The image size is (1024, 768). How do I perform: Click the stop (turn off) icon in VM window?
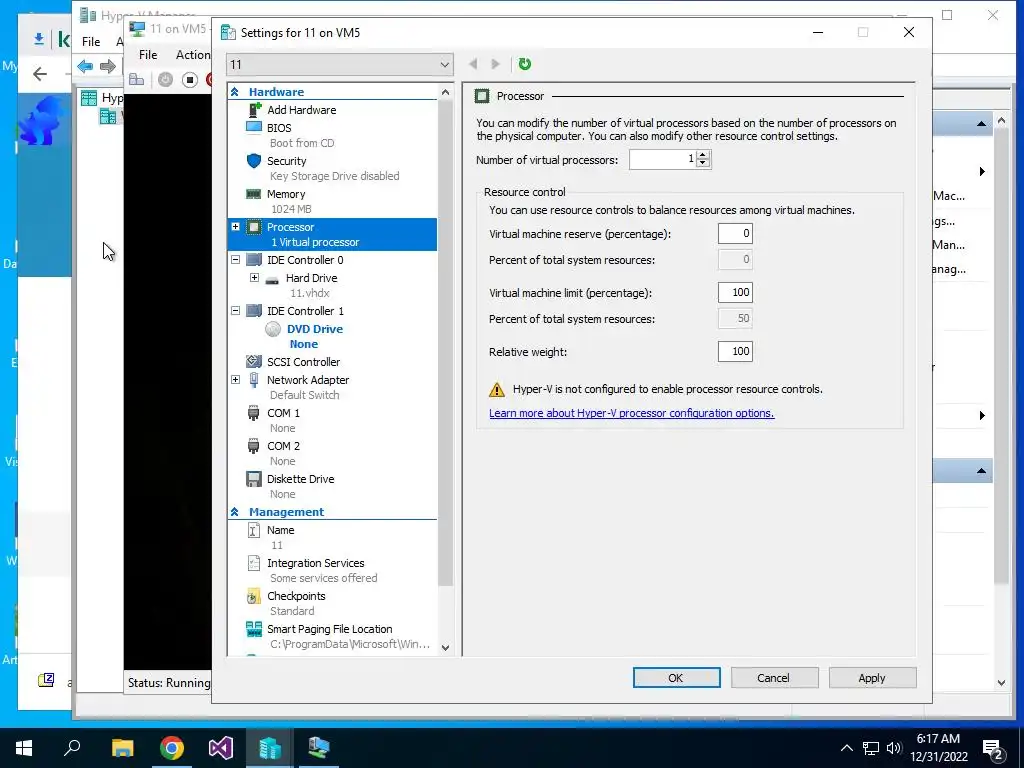point(190,80)
